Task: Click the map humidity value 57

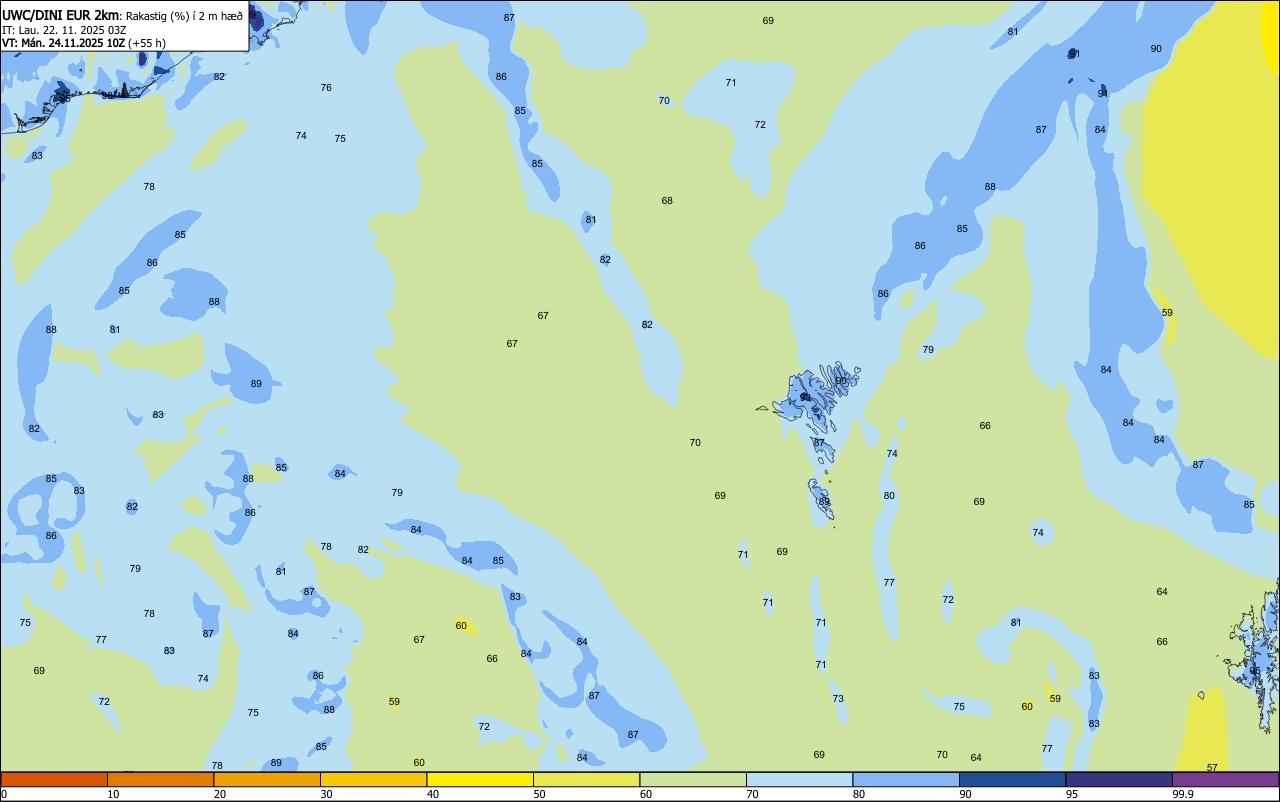Action: pos(1212,768)
